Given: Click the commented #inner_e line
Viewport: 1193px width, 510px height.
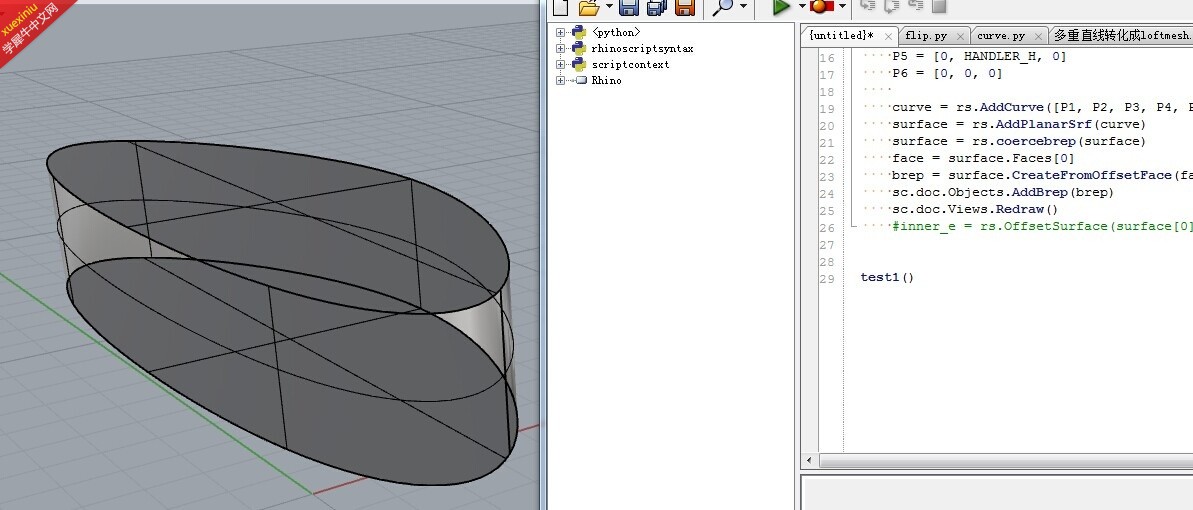Looking at the screenshot, I should pyautogui.click(x=1042, y=226).
